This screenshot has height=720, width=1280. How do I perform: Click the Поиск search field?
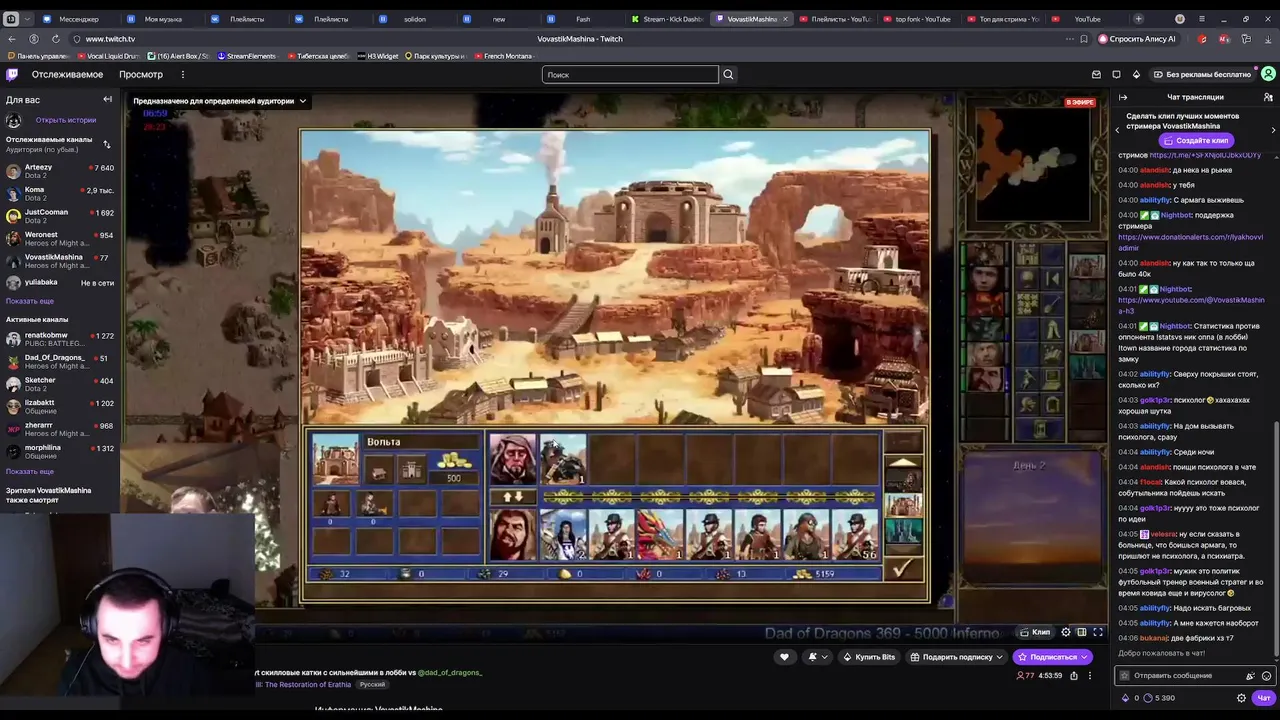point(630,74)
